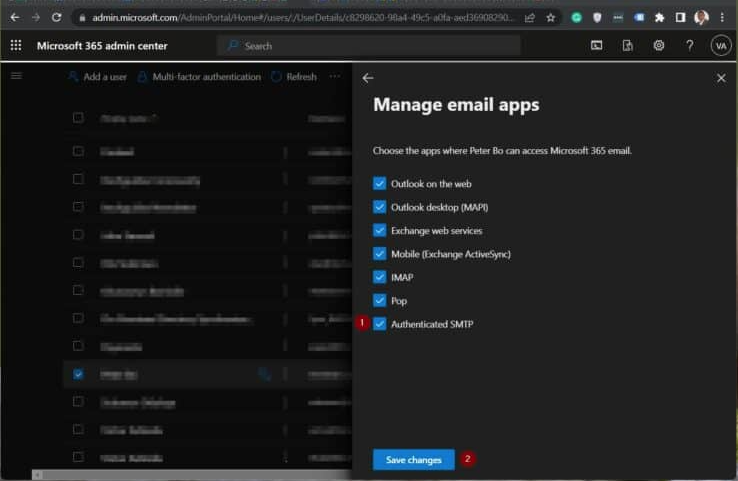Click Add a user
Image resolution: width=738 pixels, height=481 pixels.
coord(97,77)
